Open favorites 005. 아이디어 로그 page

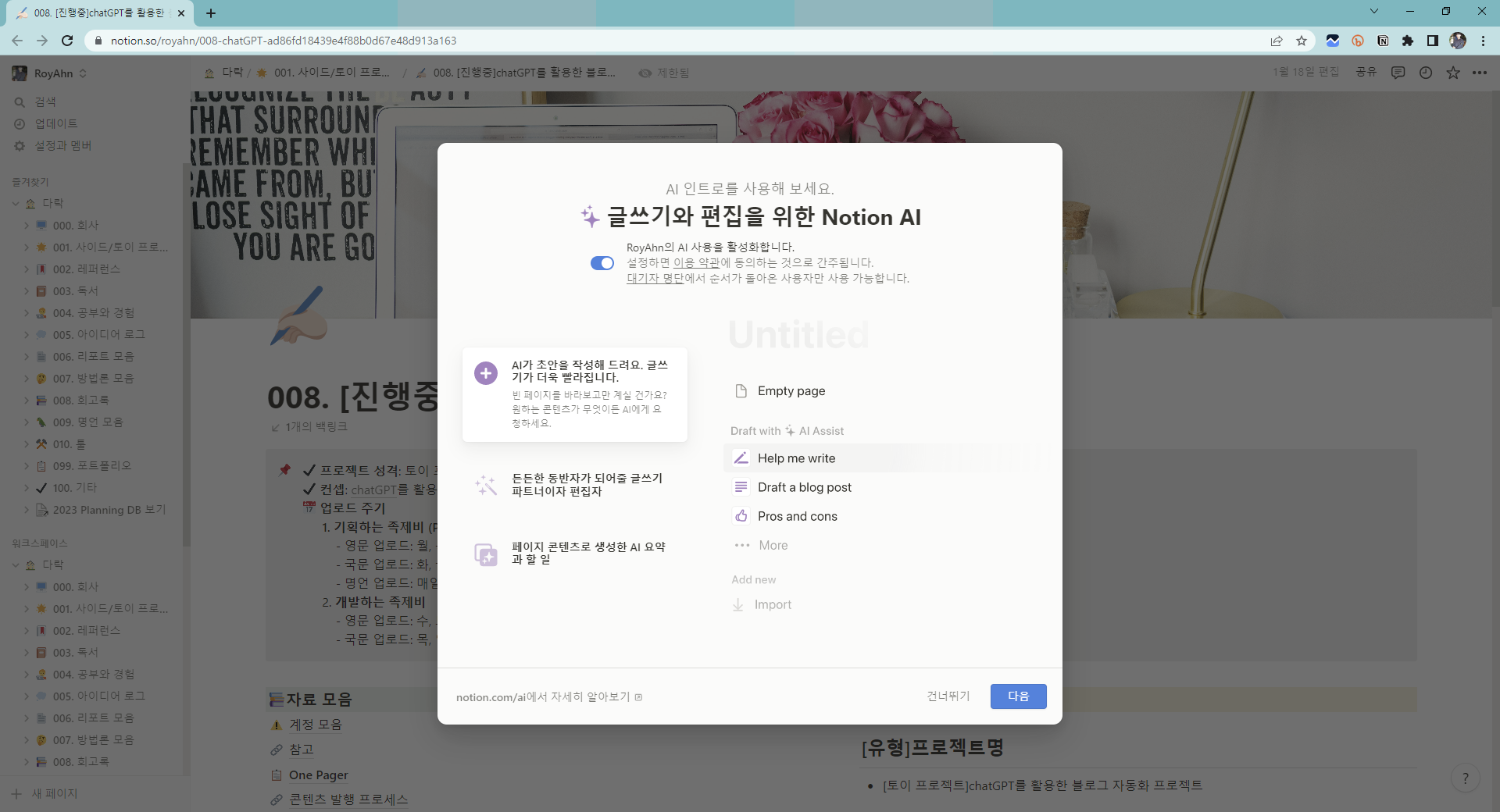click(99, 335)
